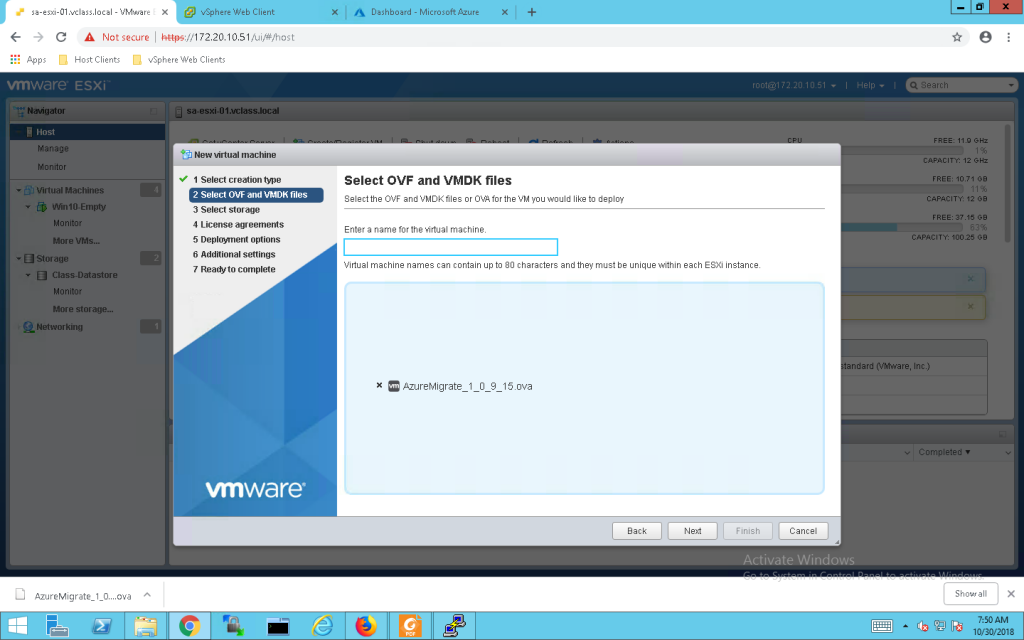Click the ESXi Search box
1024x640 pixels.
961,86
